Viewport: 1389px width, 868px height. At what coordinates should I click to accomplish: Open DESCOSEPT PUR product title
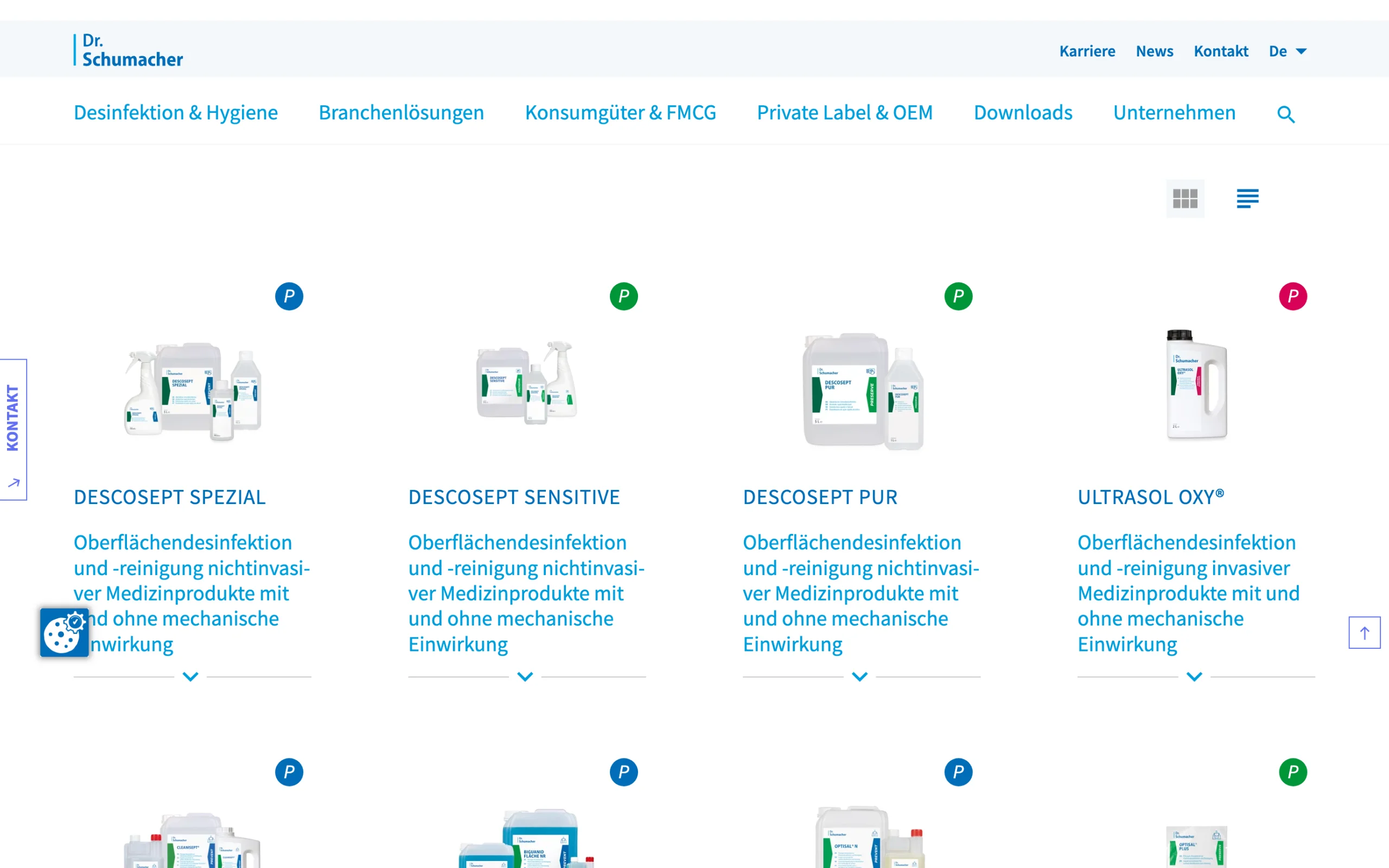click(820, 497)
